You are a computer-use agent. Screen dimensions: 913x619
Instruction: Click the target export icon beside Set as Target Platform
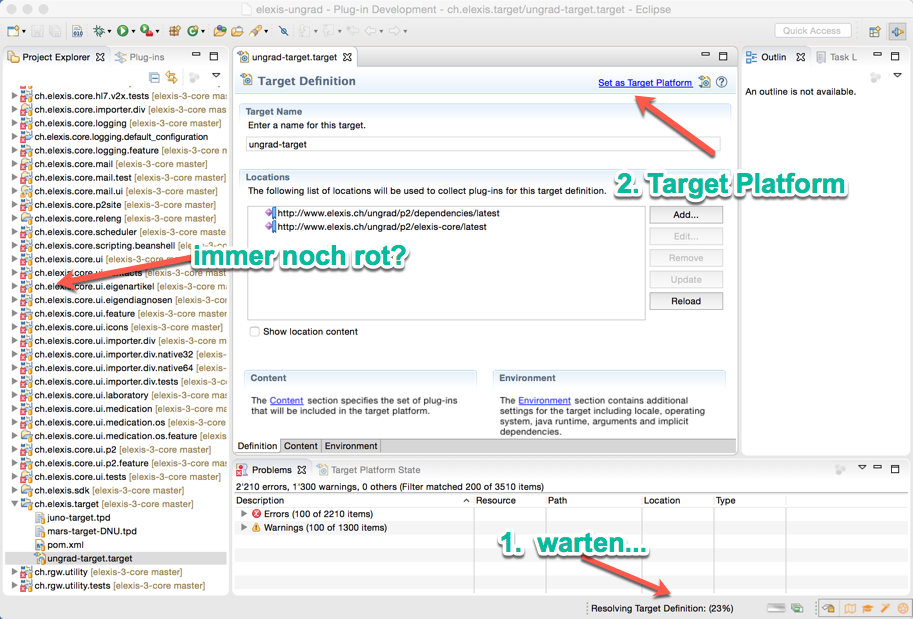pyautogui.click(x=705, y=82)
